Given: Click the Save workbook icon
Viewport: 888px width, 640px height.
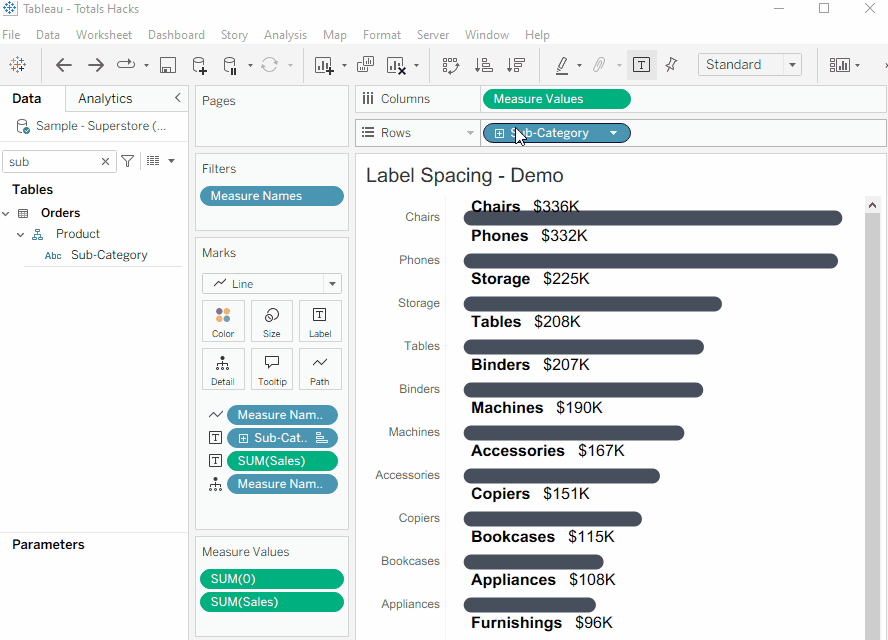Looking at the screenshot, I should [x=167, y=64].
